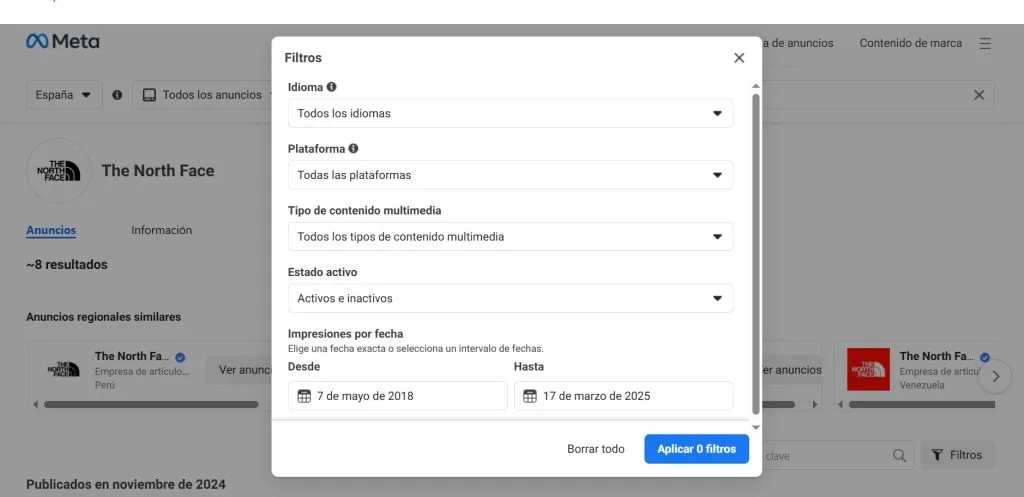
Task: Expand the Todas las plataformas dropdown
Action: [x=509, y=175]
